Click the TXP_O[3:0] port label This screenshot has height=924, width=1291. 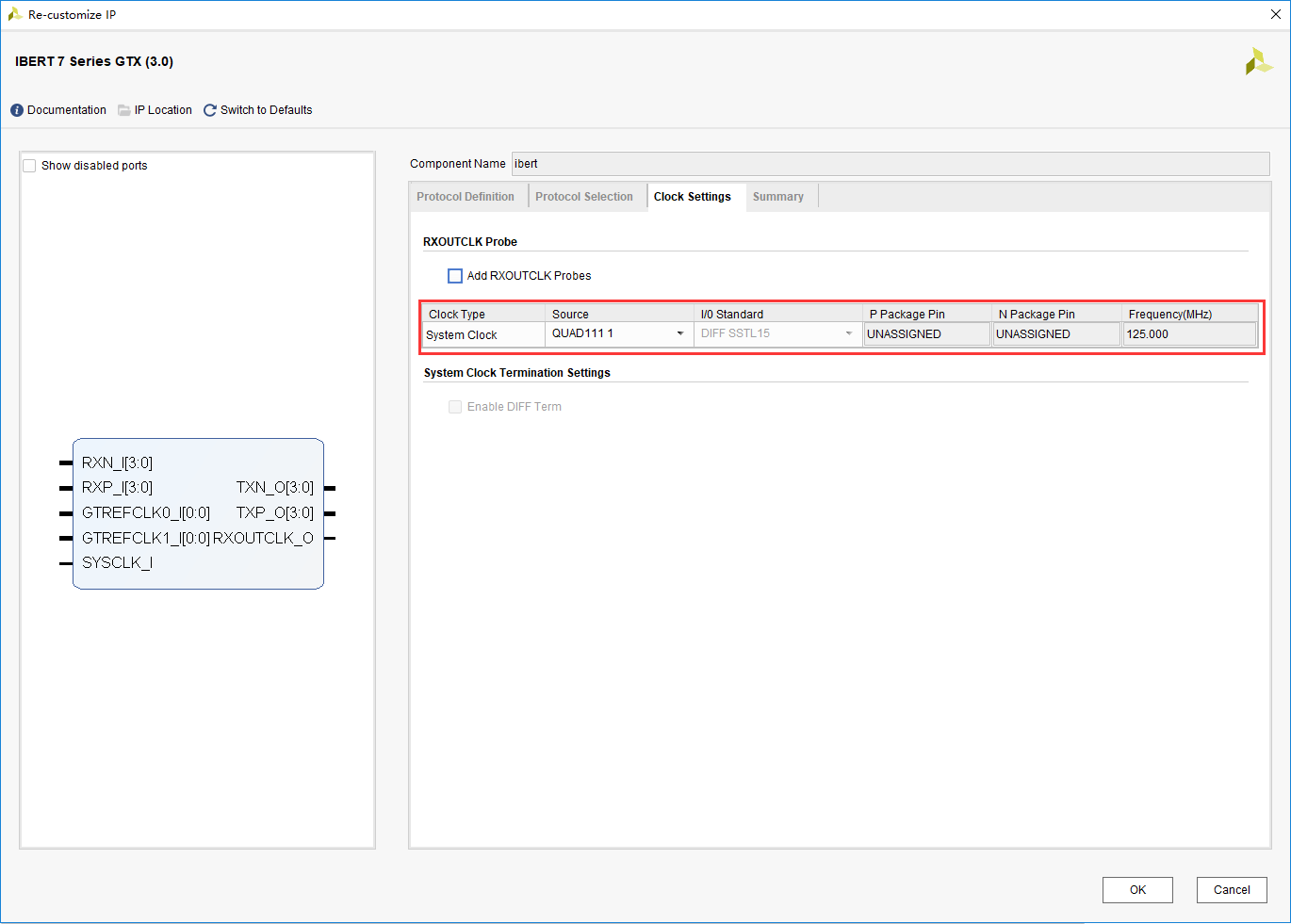pos(275,512)
